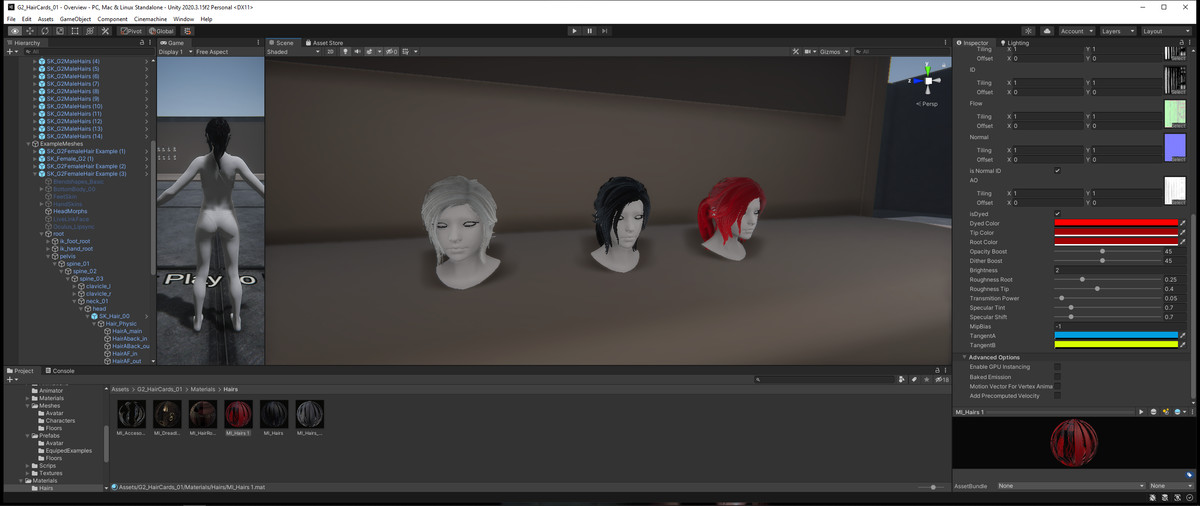1200x506 pixels.
Task: Enable Motion Vector For Vertex Animation checkbox
Action: (x=1058, y=386)
